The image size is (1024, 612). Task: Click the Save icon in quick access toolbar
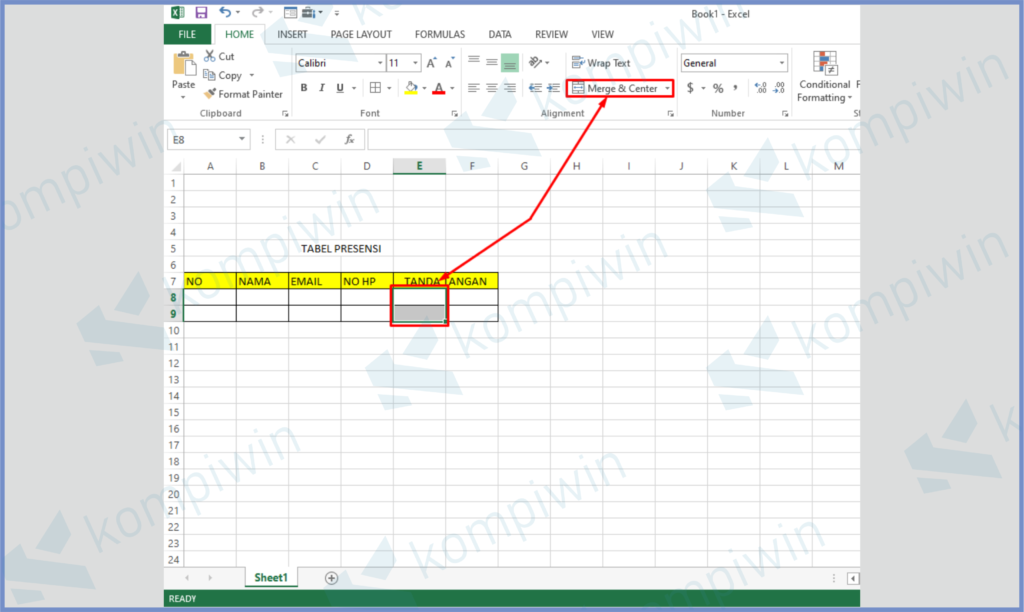click(201, 13)
